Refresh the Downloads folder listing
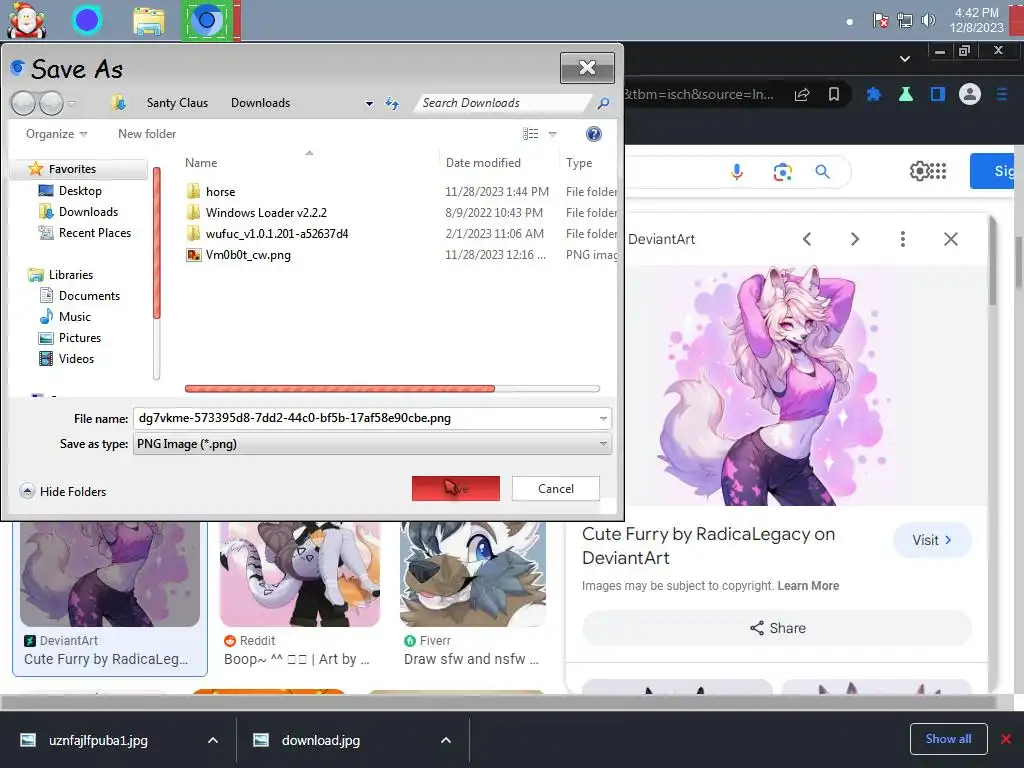The image size is (1024, 768). point(392,103)
